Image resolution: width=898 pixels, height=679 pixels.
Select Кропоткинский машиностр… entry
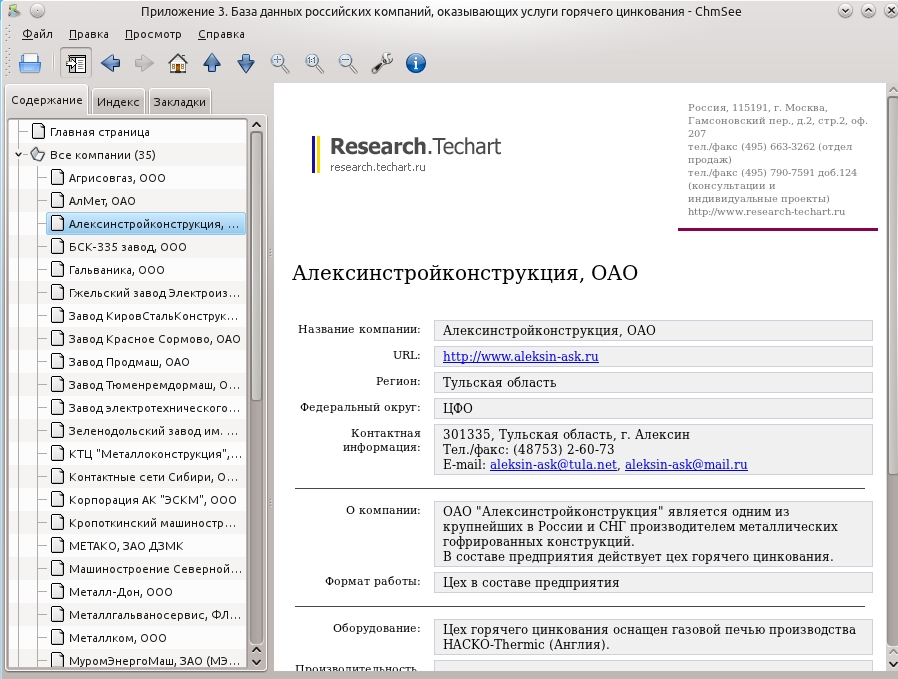click(x=152, y=523)
